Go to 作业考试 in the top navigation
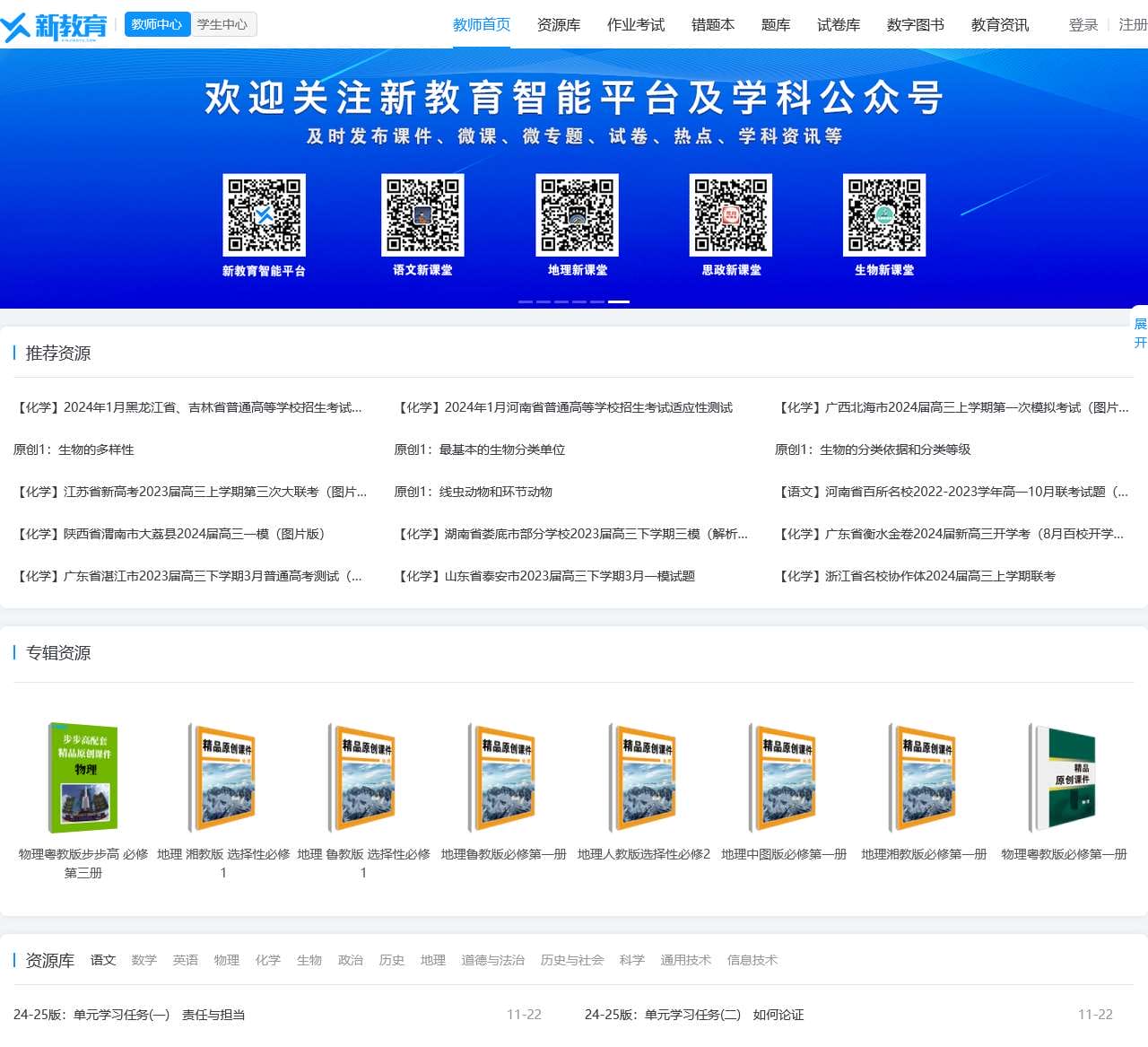The height and width of the screenshot is (1047, 1148). click(x=636, y=25)
